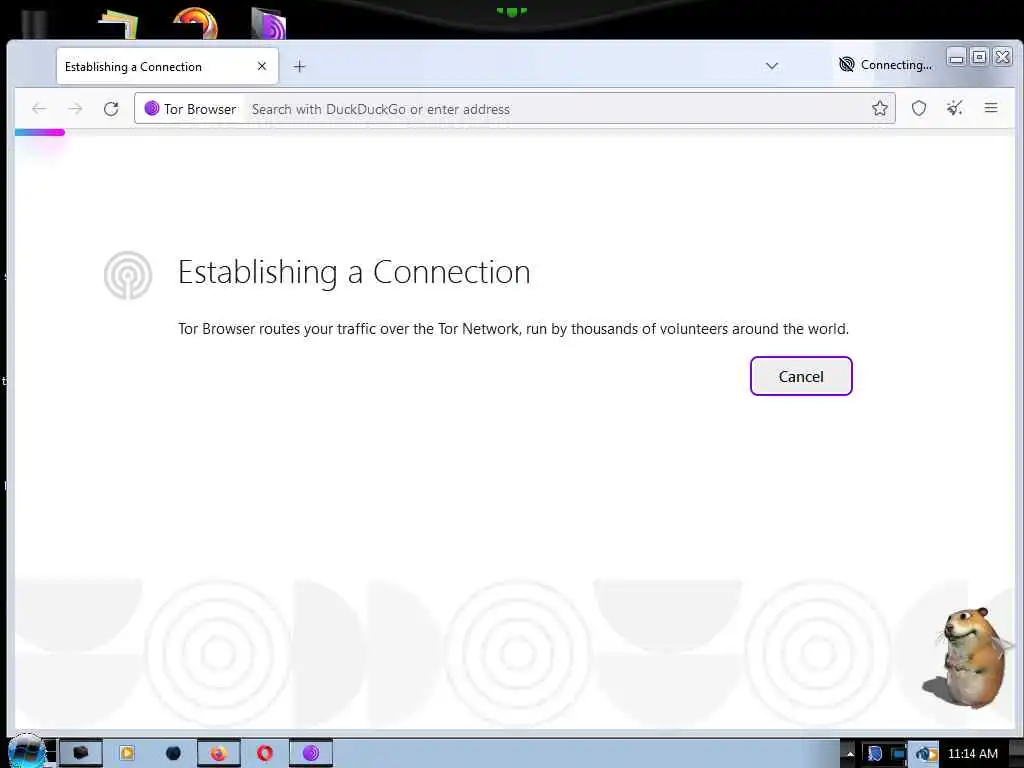Click the monitor tray icon
Viewport: 1024px width, 768px height.
(899, 754)
